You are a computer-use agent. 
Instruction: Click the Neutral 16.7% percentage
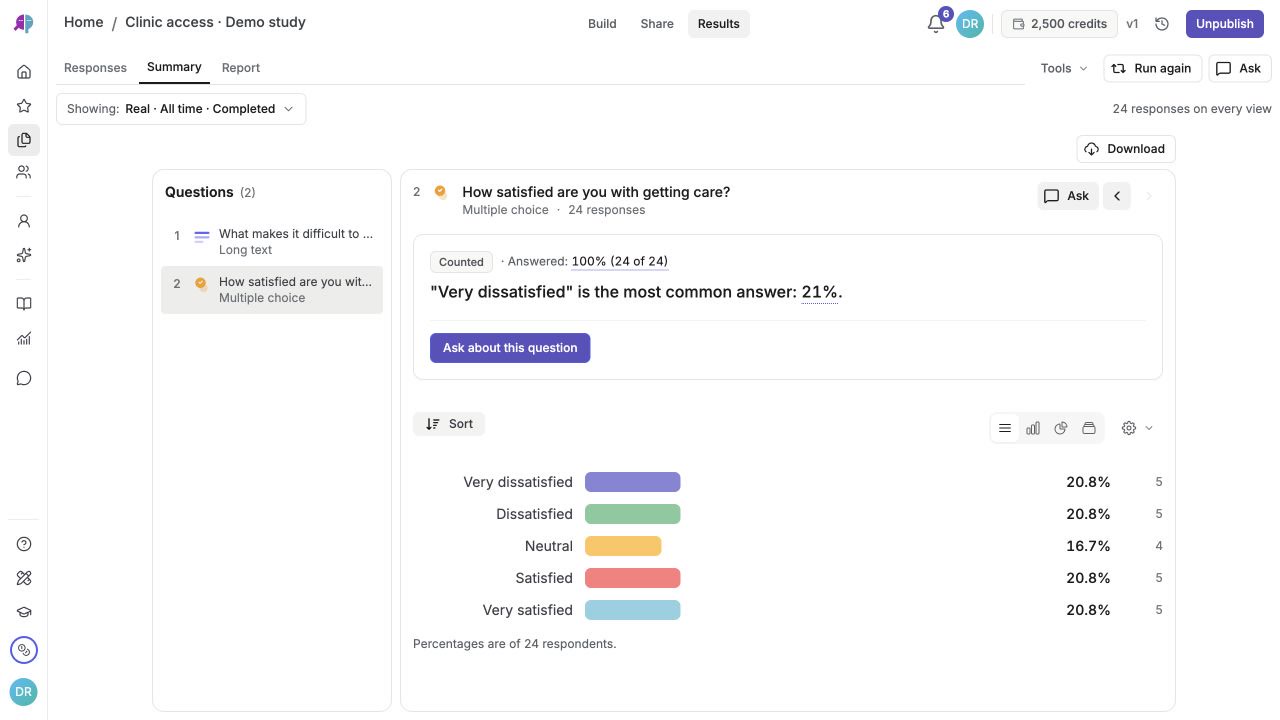click(1088, 546)
